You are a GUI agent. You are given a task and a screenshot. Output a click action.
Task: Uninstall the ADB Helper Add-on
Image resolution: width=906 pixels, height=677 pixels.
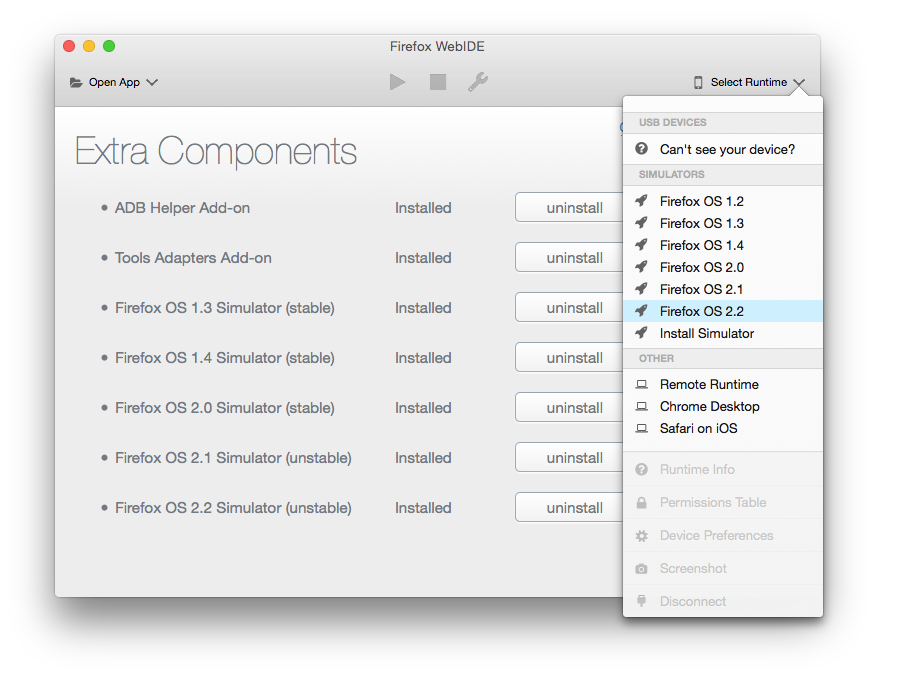[x=574, y=208]
